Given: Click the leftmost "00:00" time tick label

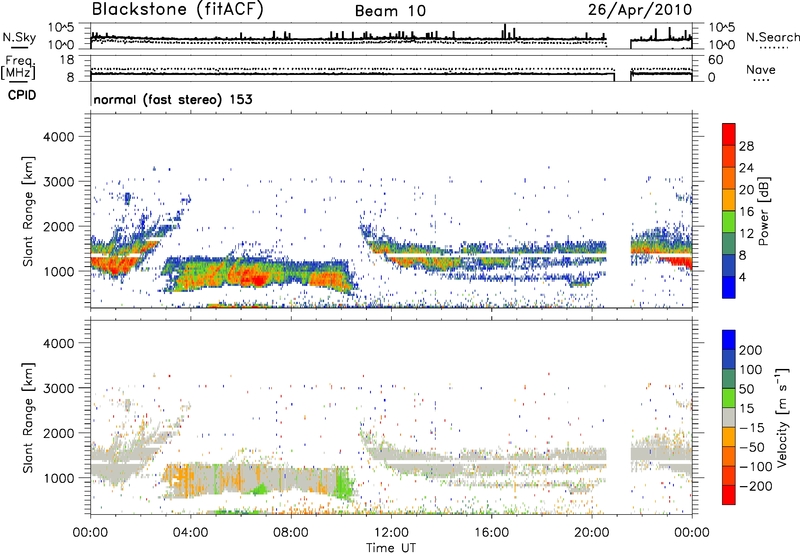Looking at the screenshot, I should (90, 533).
